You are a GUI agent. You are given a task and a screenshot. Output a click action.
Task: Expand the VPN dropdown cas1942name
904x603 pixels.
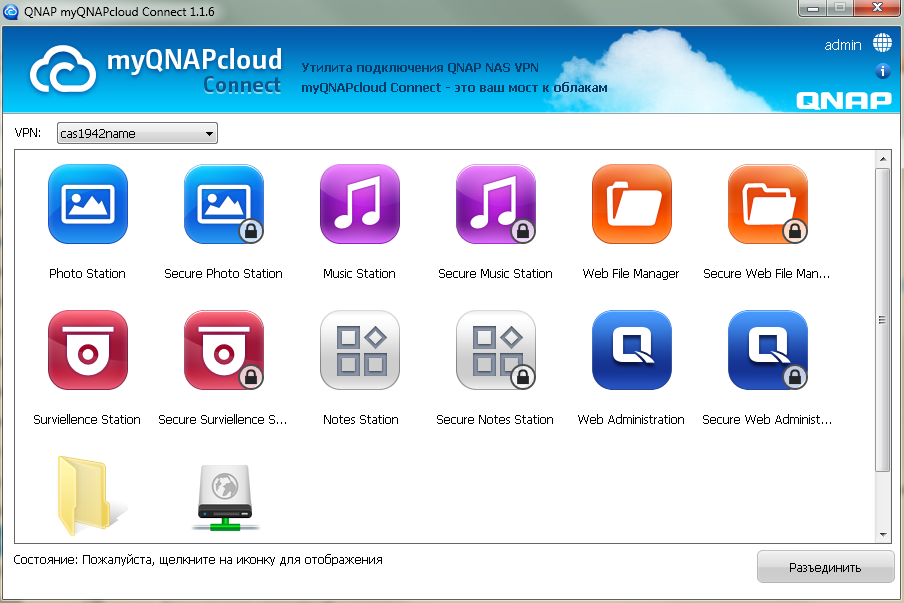[137, 133]
